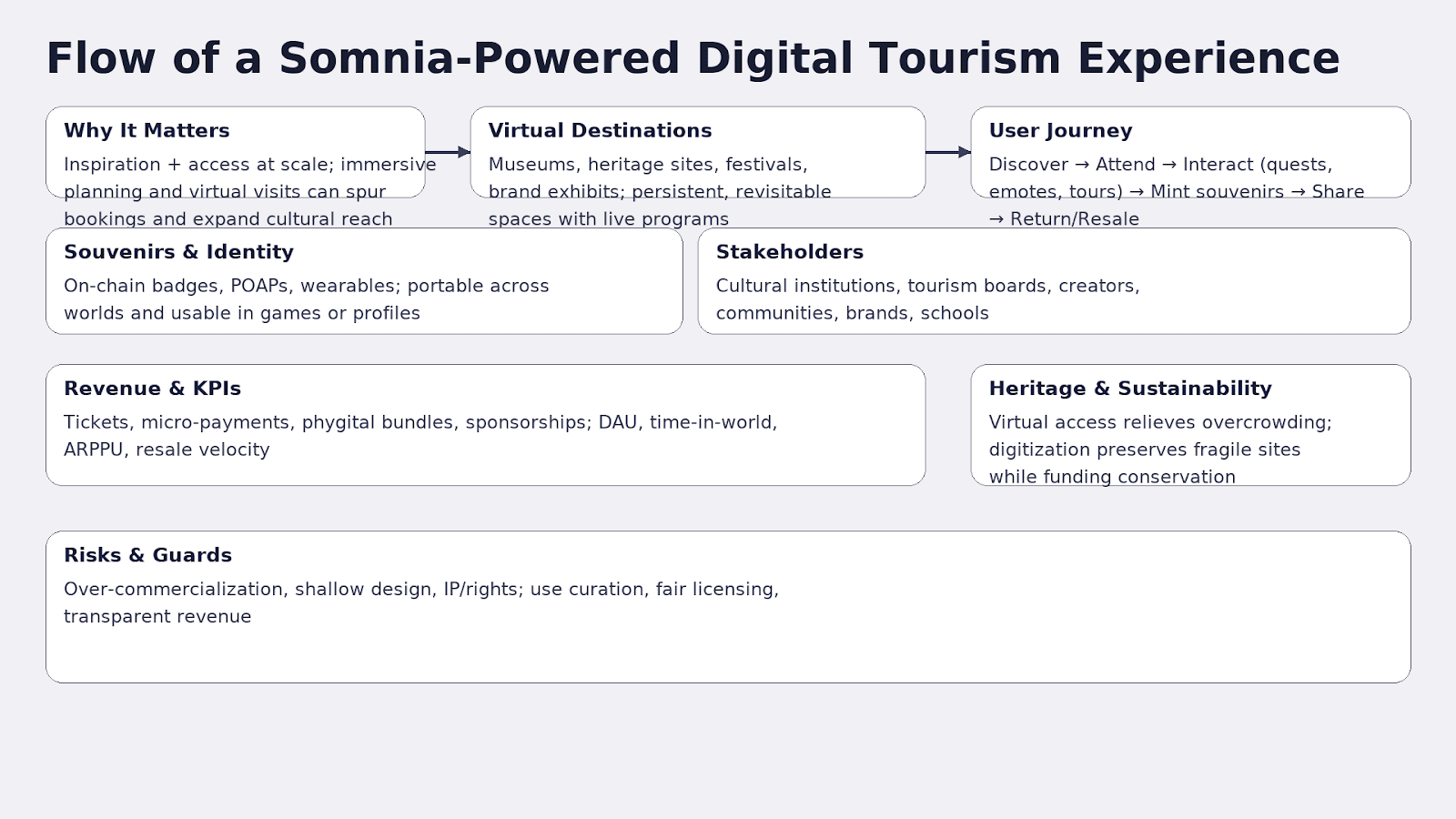Select the 'Revenue & KPIs' heading

click(x=152, y=389)
